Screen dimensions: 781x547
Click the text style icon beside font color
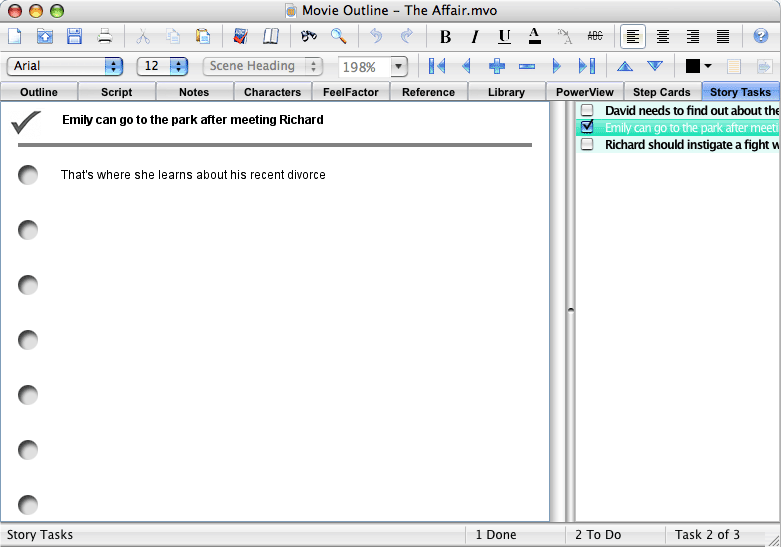(565, 36)
